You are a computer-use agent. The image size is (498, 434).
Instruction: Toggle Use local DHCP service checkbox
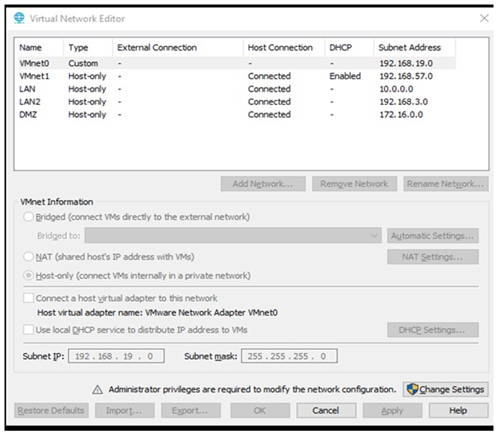point(29,330)
